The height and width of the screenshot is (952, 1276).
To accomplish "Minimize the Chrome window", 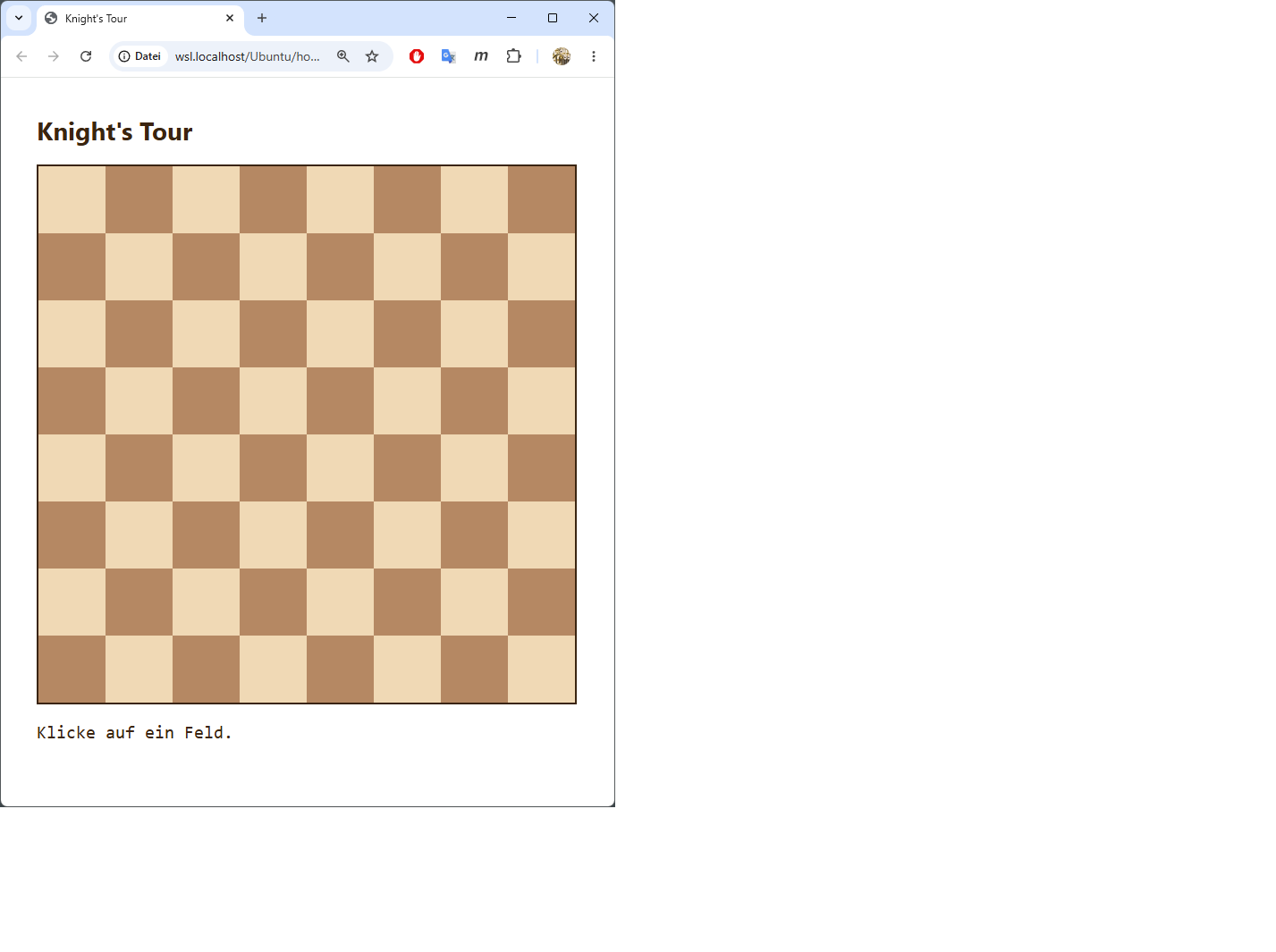I will [511, 18].
